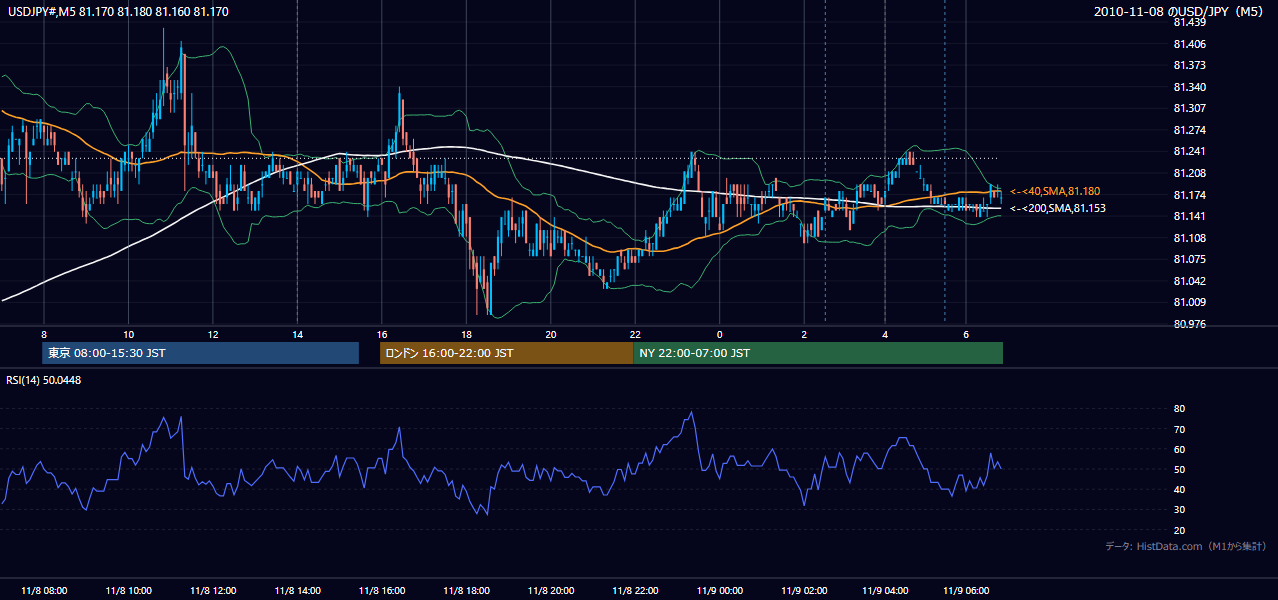This screenshot has width=1278, height=600.
Task: Click the 11/9 04:00 bottom time label
Action: coord(885,590)
